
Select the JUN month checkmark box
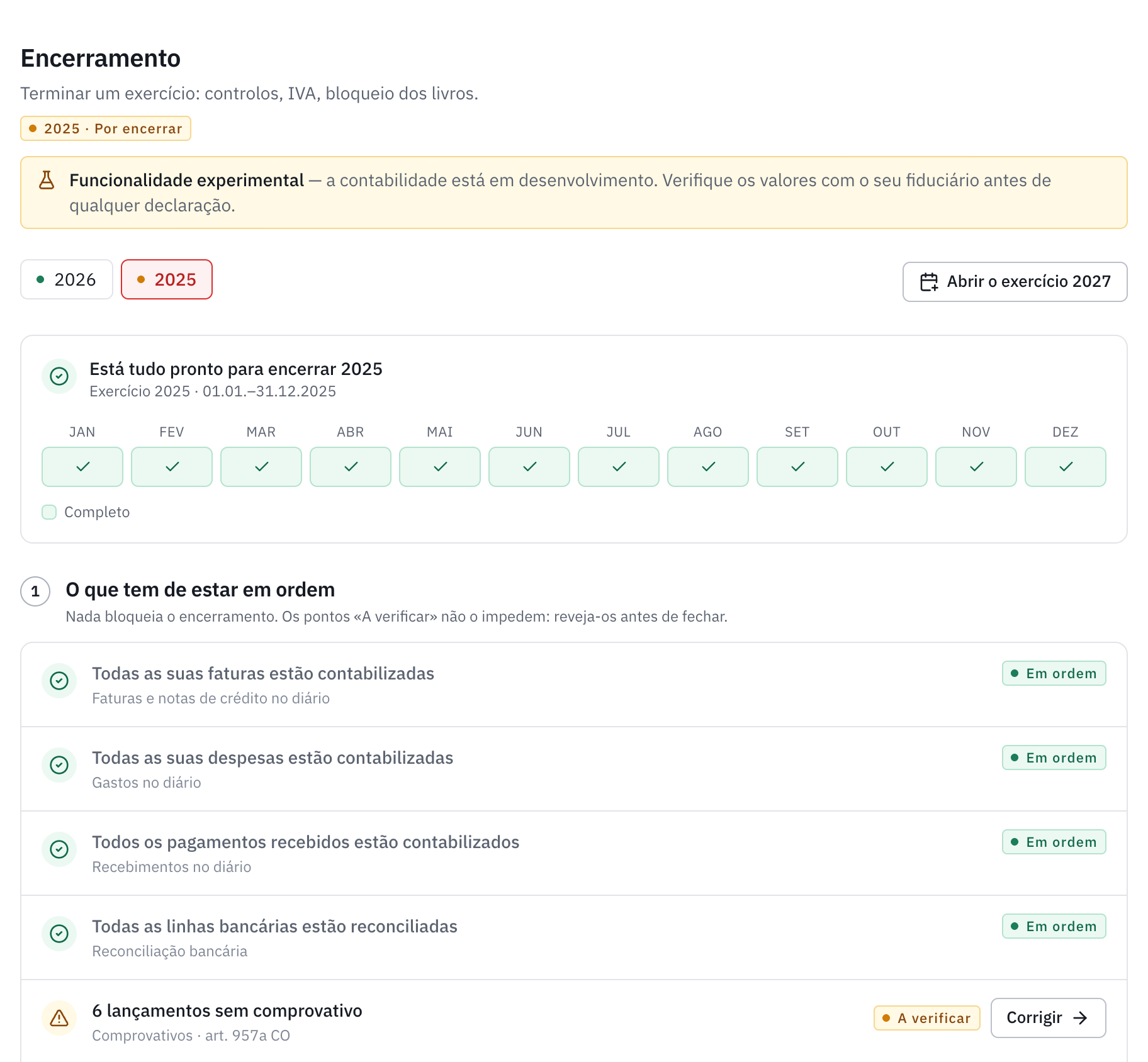(529, 467)
